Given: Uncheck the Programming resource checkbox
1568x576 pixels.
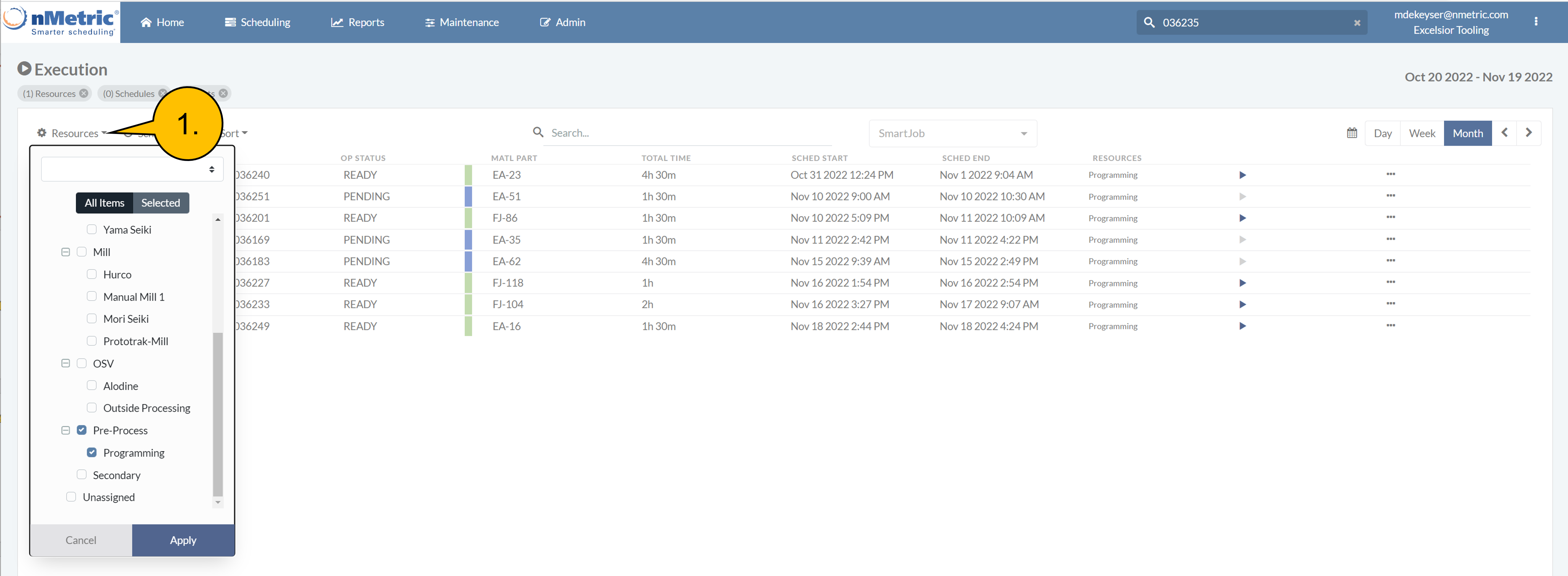Looking at the screenshot, I should [92, 452].
